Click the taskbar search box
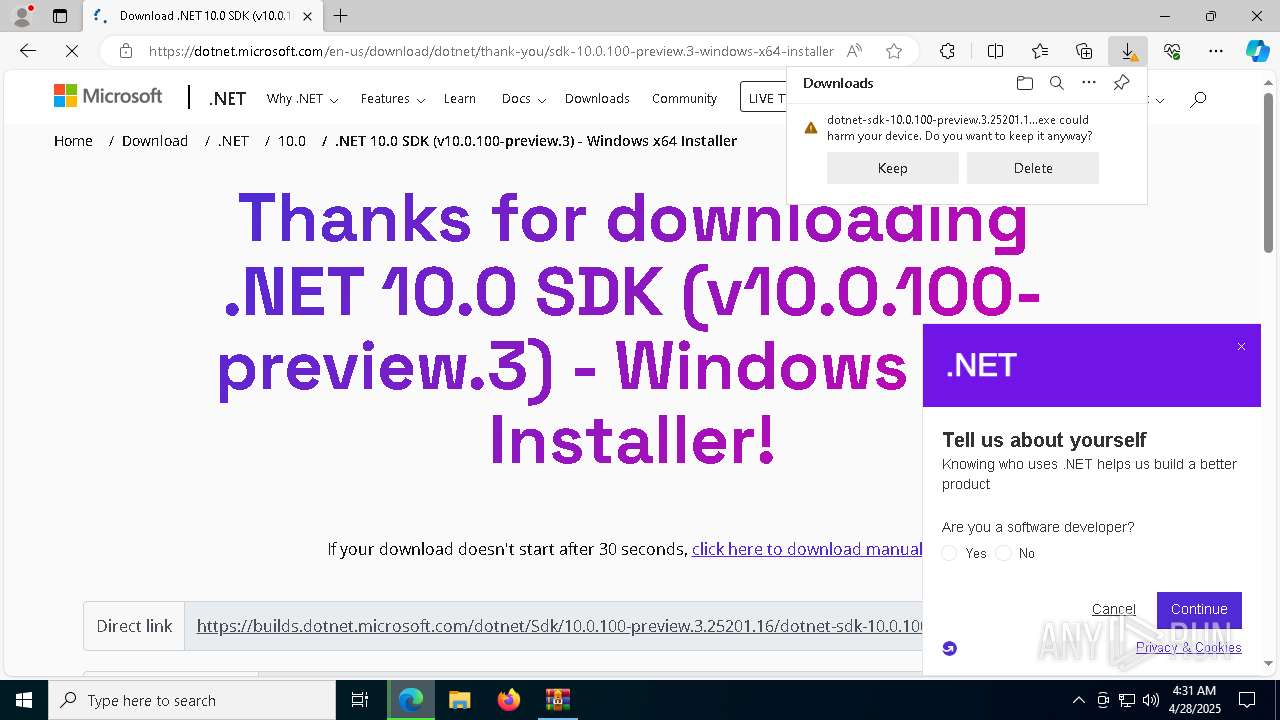1280x720 pixels. [192, 700]
